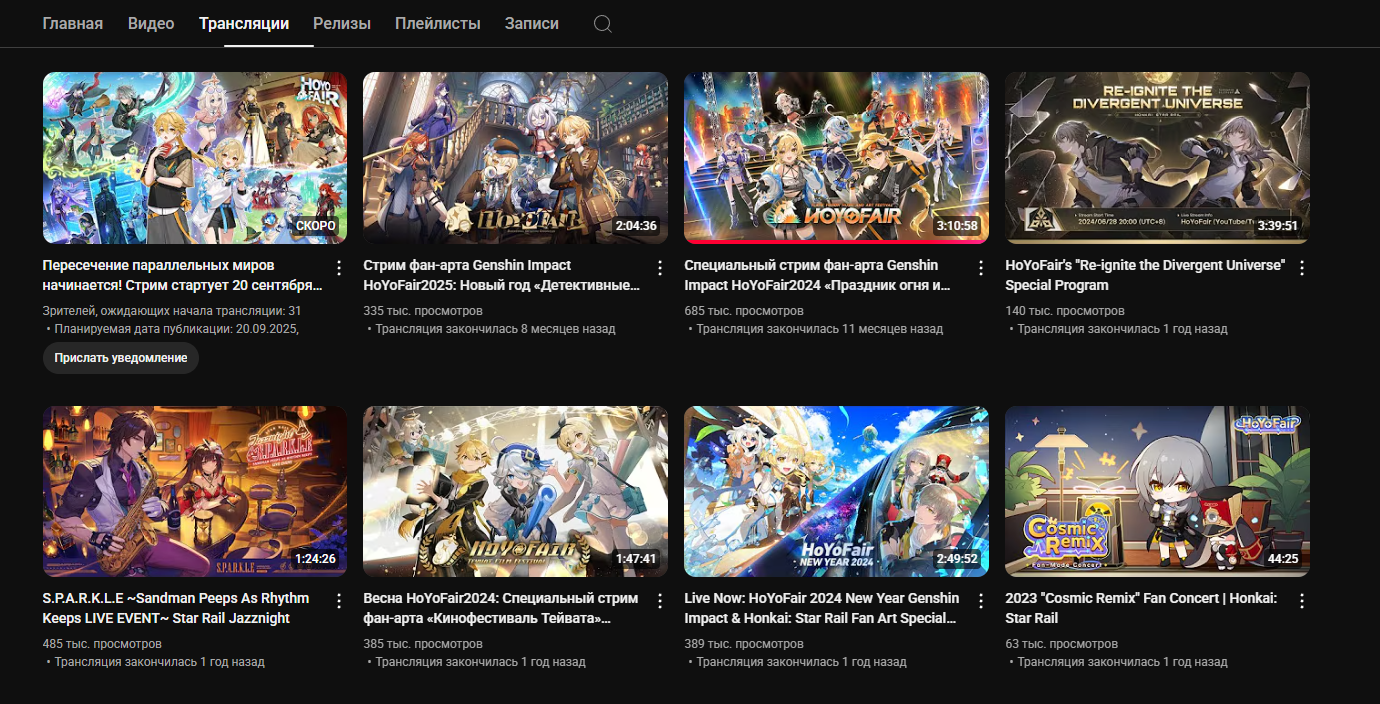This screenshot has height=704, width=1380.
Task: Open three-dot menu for HoYoFair 2024 New Year video
Action: [980, 601]
